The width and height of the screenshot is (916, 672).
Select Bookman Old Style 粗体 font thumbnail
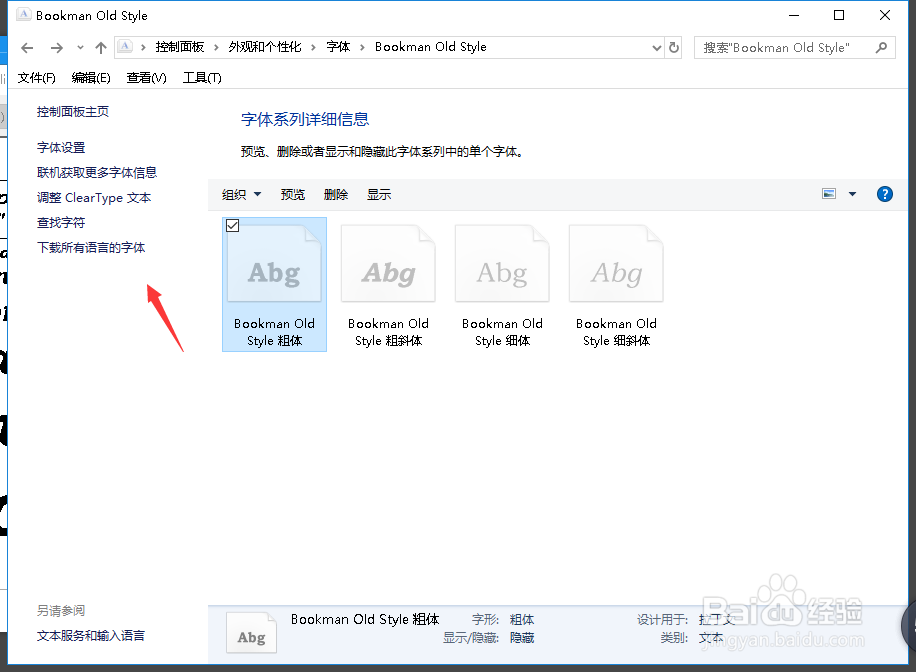[x=275, y=285]
